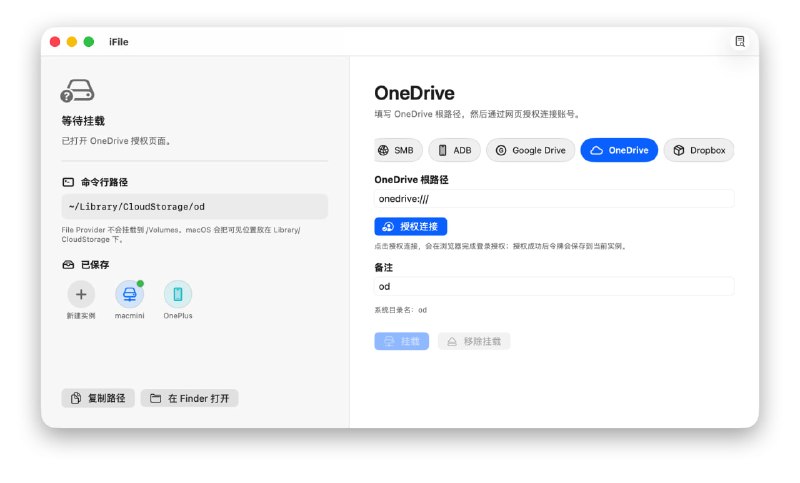Image resolution: width=800 pixels, height=483 pixels.
Task: Click the terminal icon beside 命令行路径
Action: 68,182
